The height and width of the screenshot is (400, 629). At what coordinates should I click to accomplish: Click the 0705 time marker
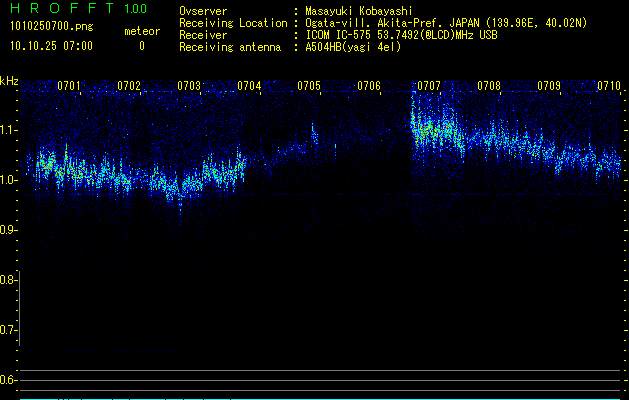[x=309, y=86]
